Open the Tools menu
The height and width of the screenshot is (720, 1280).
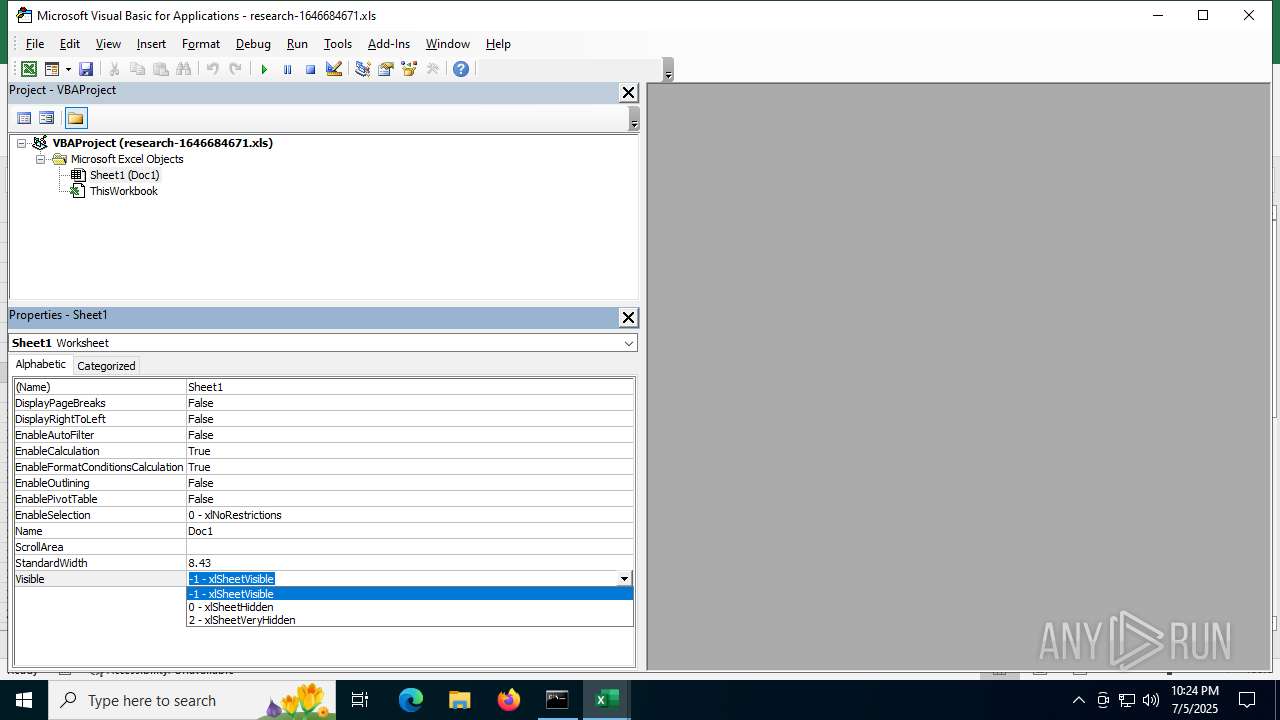(338, 44)
